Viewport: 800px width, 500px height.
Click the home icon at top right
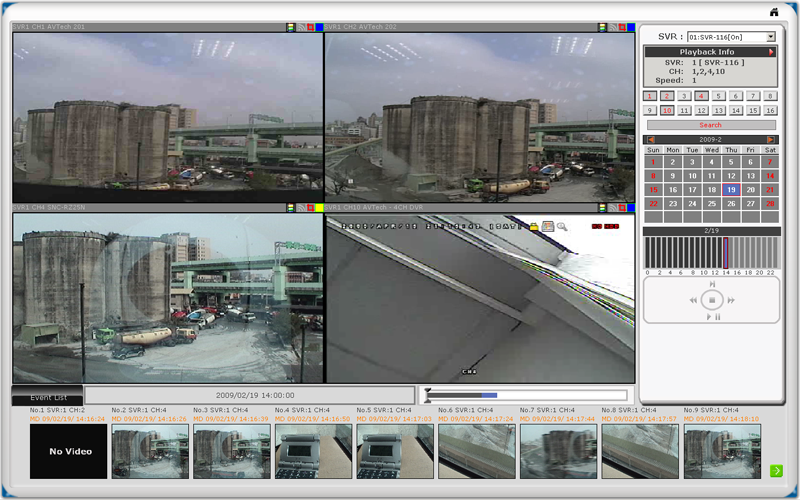pyautogui.click(x=774, y=11)
